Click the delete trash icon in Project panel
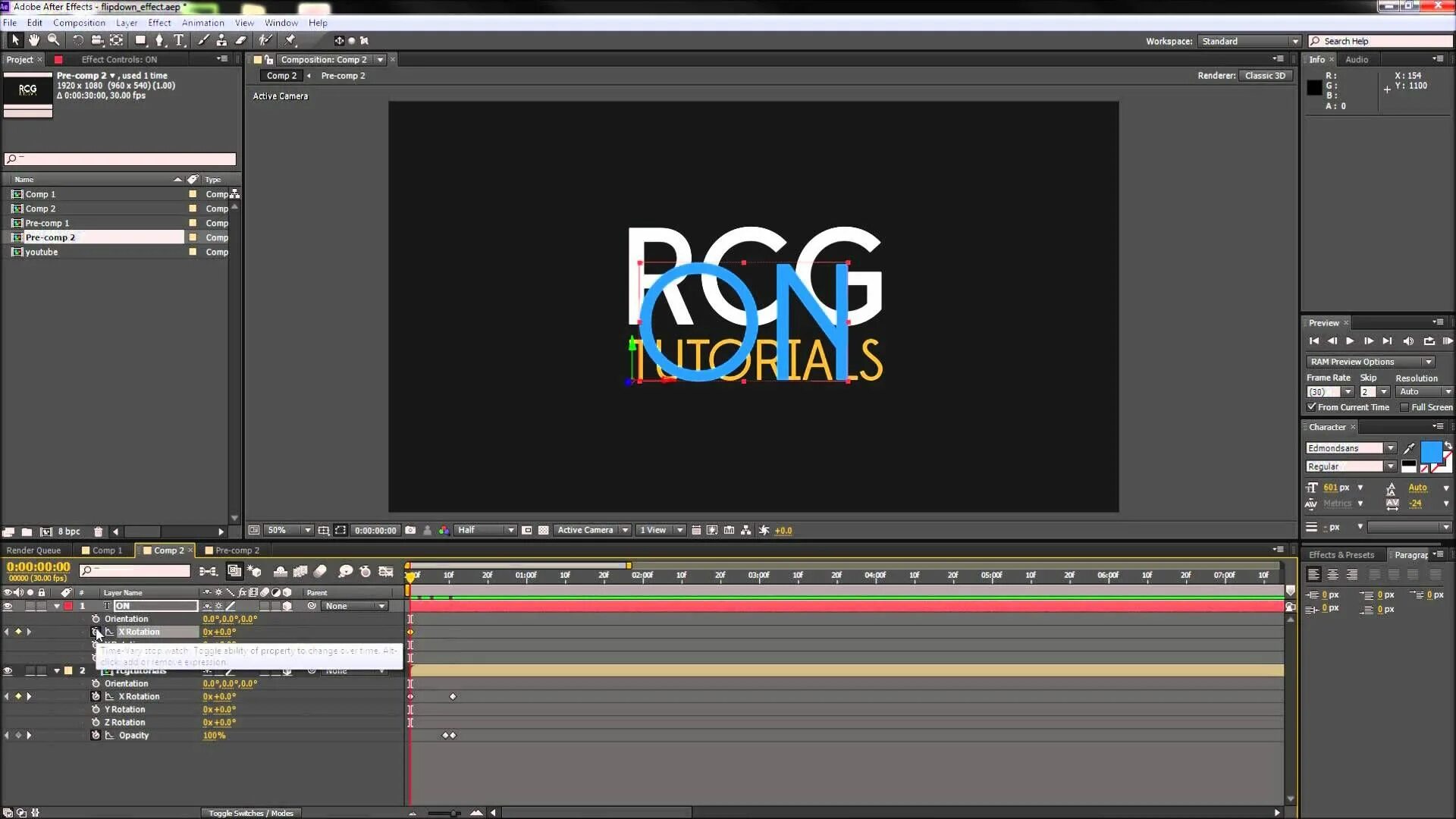 coord(98,532)
